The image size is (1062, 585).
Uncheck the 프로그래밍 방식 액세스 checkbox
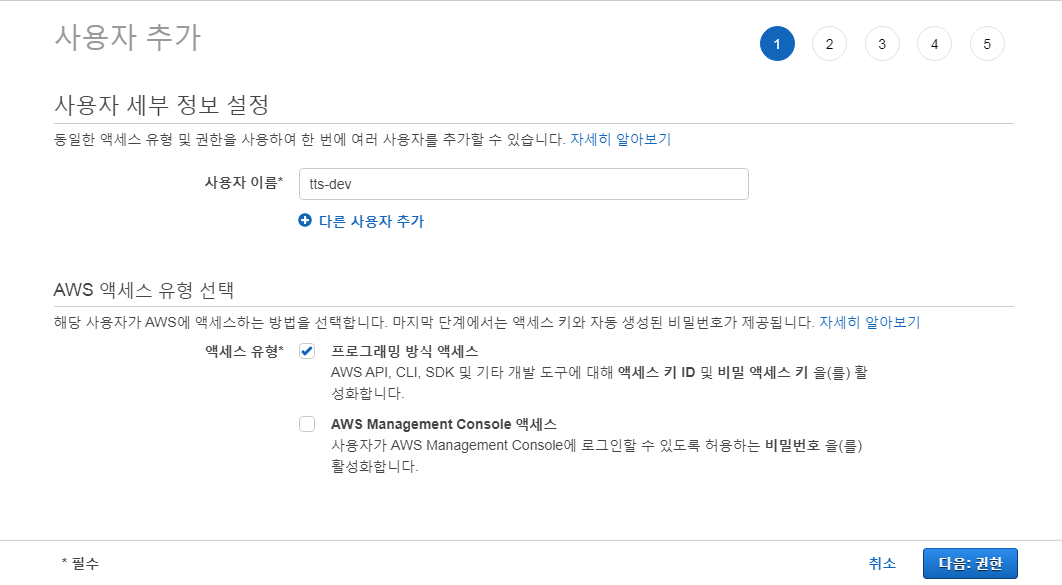tap(307, 351)
